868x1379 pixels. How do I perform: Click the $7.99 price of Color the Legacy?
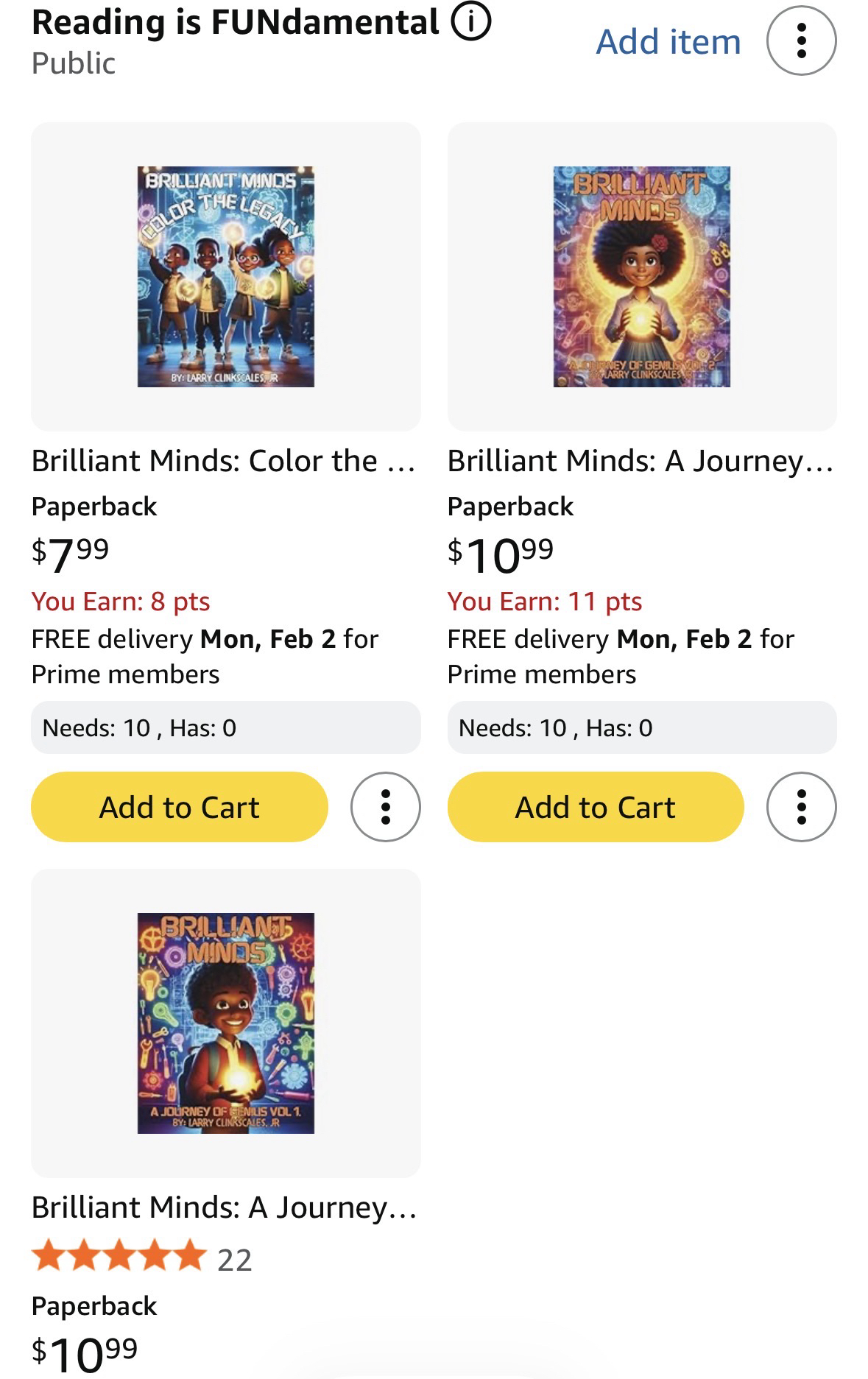(x=71, y=552)
